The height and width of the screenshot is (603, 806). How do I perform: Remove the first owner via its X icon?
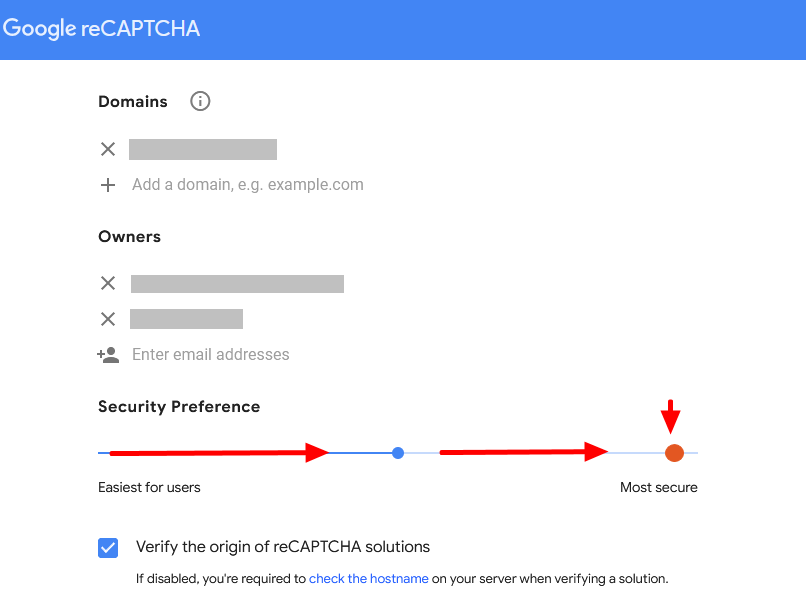point(108,283)
